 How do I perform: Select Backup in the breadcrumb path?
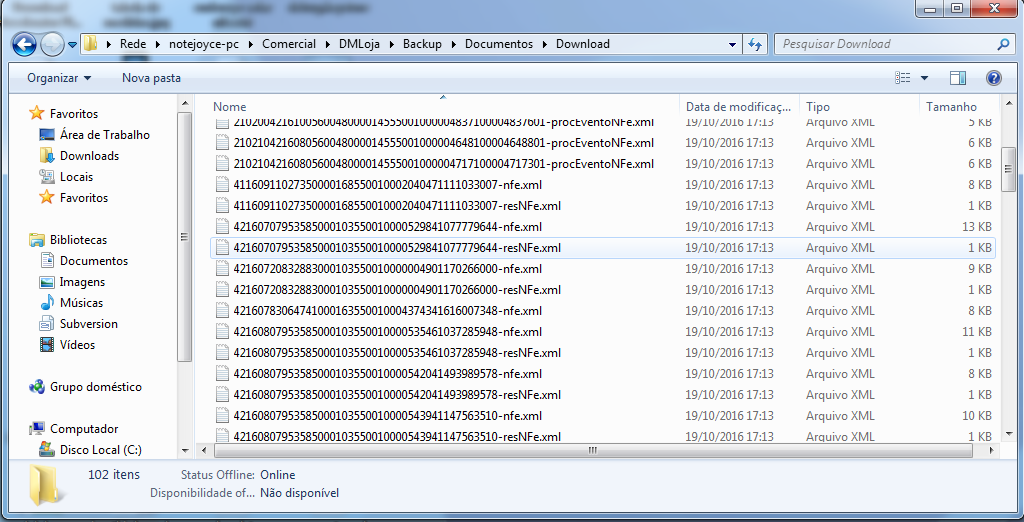point(422,44)
